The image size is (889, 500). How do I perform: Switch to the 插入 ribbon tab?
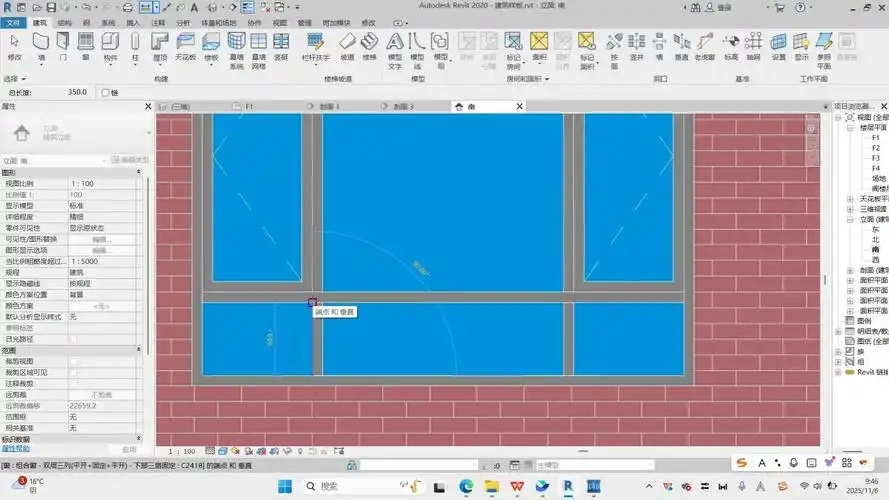pyautogui.click(x=133, y=23)
